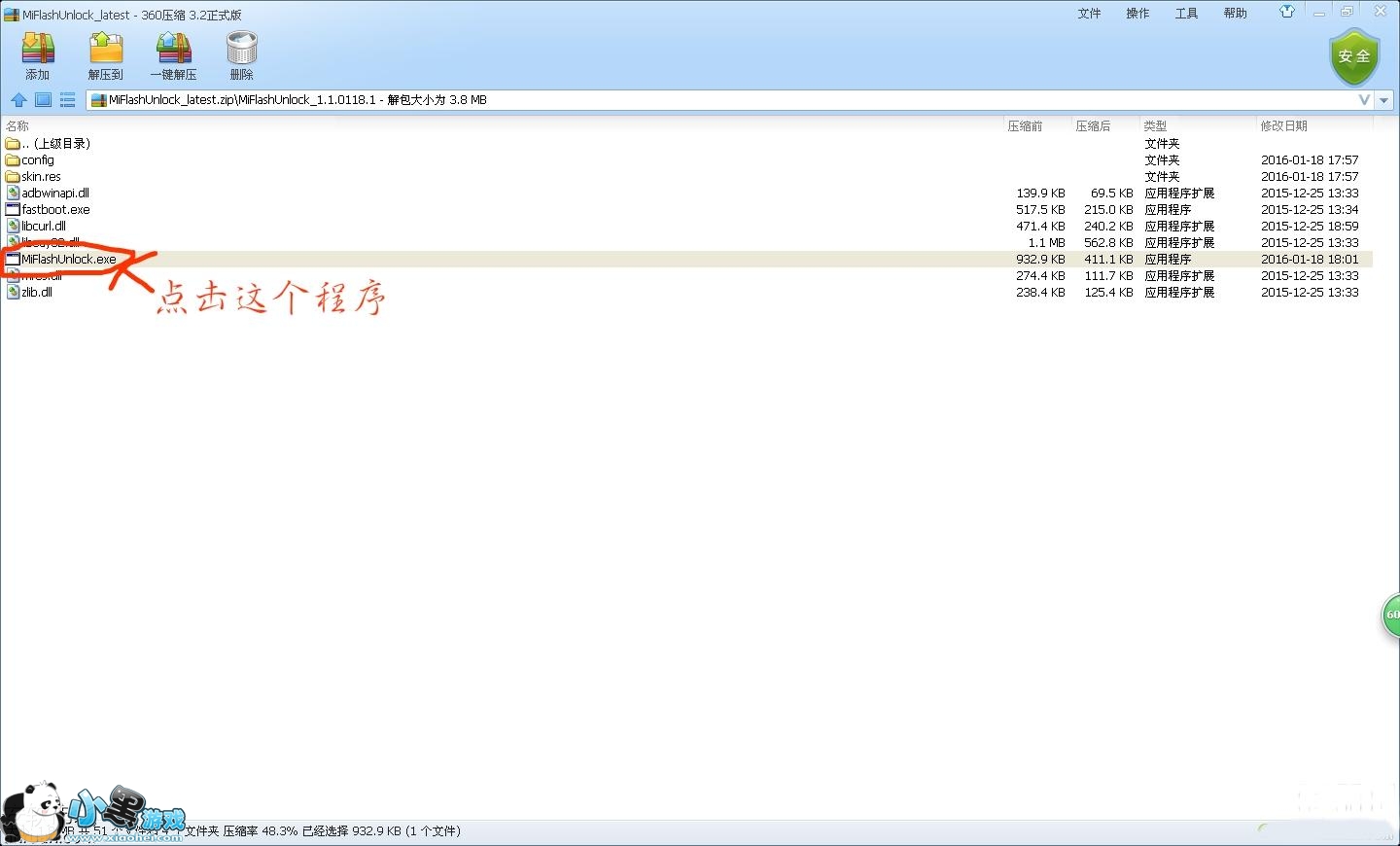Sort by the 名称 column header

17,126
